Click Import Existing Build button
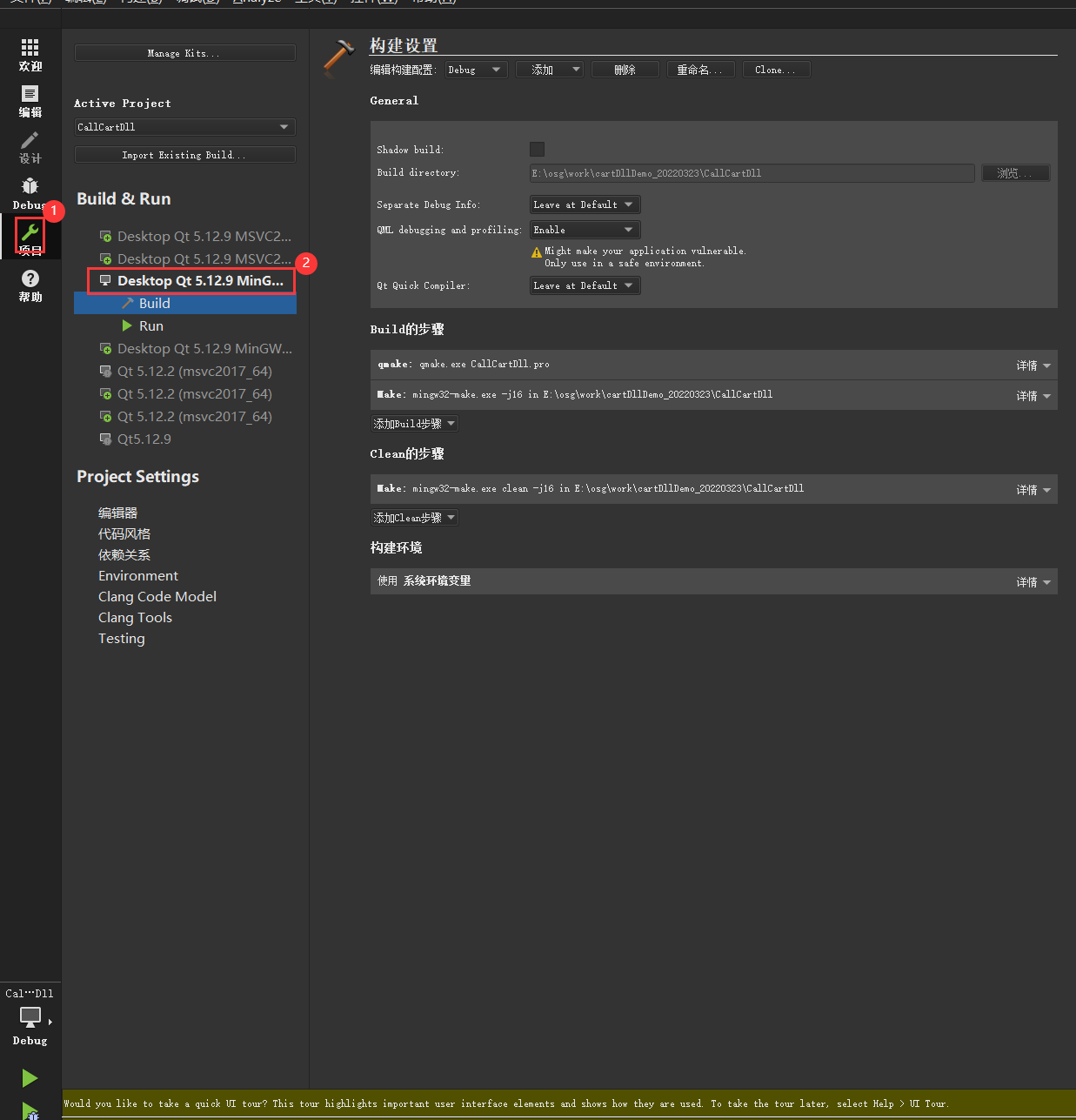 [x=184, y=154]
